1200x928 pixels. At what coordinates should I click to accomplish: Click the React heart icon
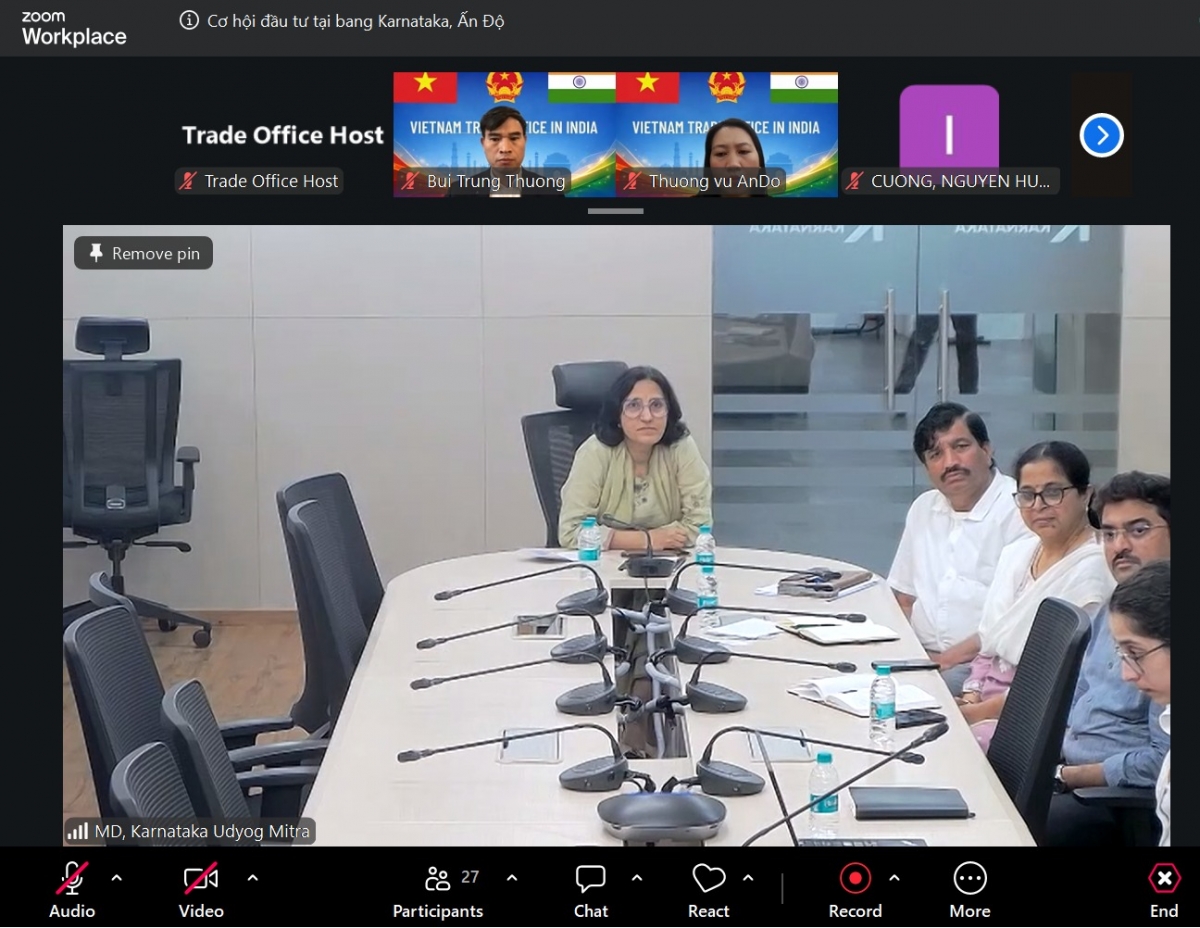[708, 879]
